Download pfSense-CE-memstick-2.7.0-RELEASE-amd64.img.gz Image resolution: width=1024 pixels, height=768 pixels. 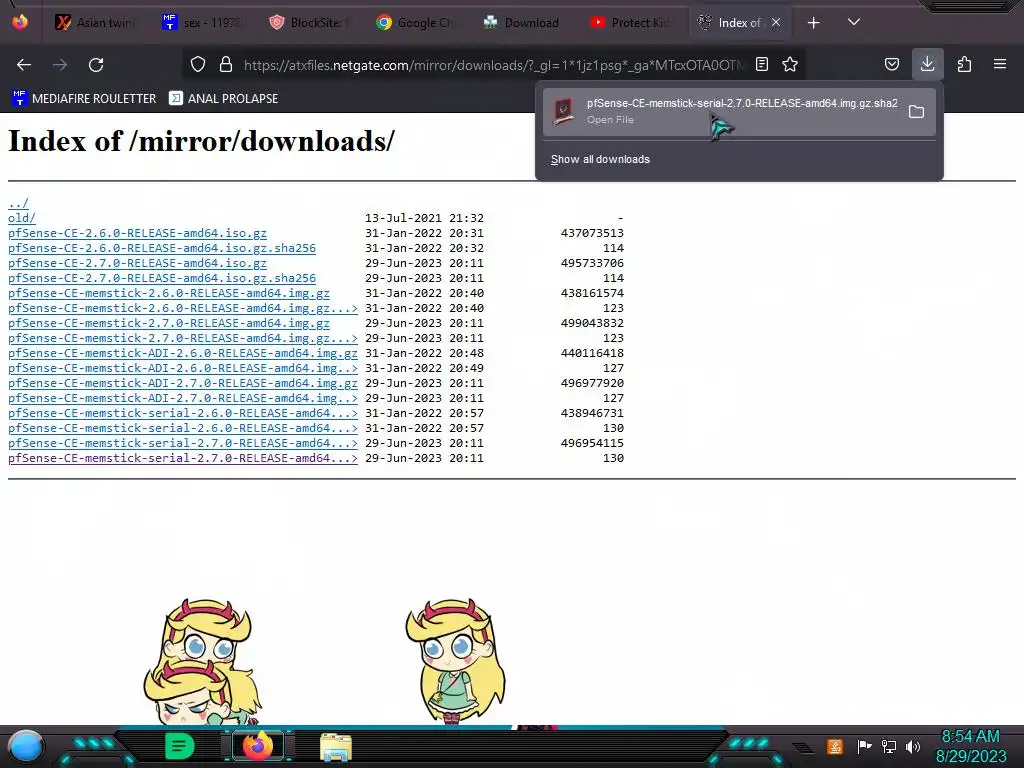tap(169, 323)
